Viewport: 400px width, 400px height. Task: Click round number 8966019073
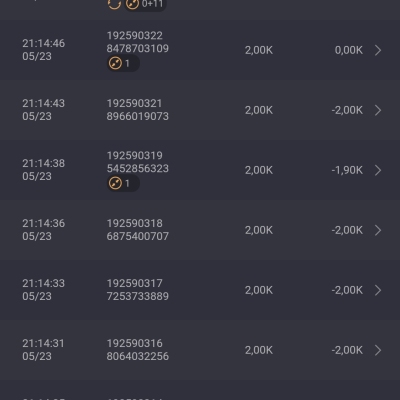point(138,116)
